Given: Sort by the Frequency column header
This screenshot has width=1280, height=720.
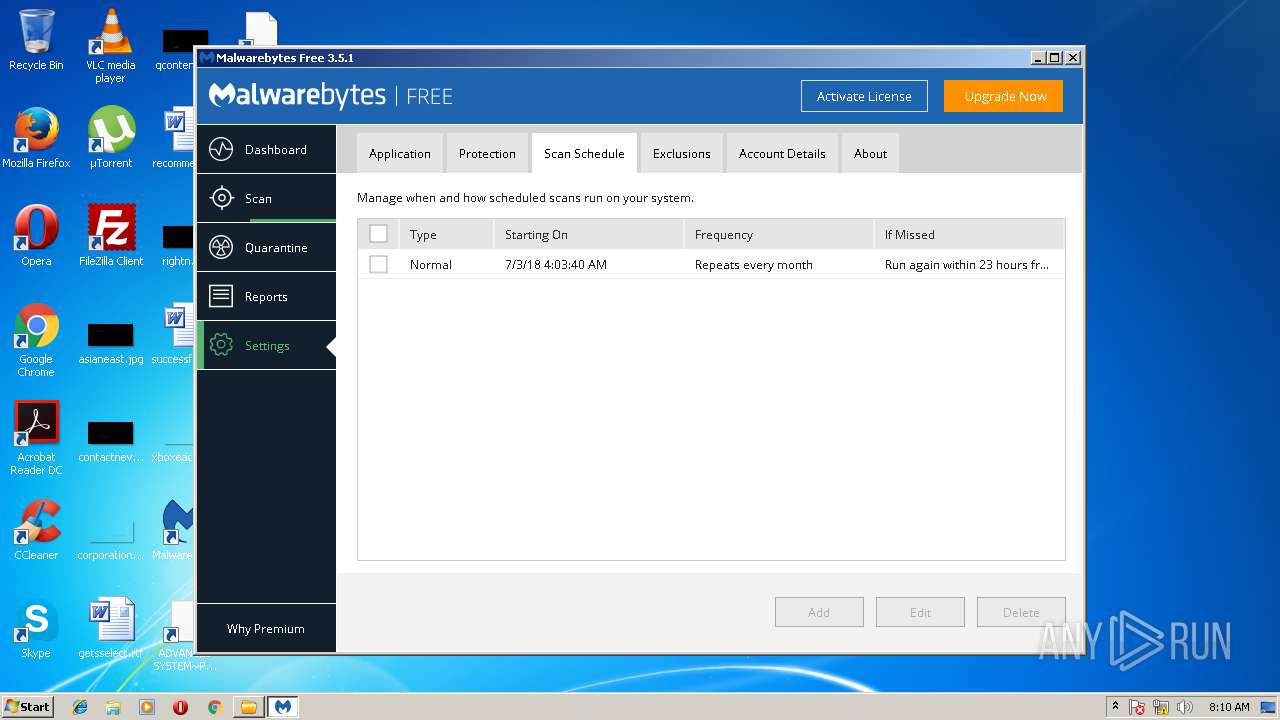Looking at the screenshot, I should click(778, 235).
